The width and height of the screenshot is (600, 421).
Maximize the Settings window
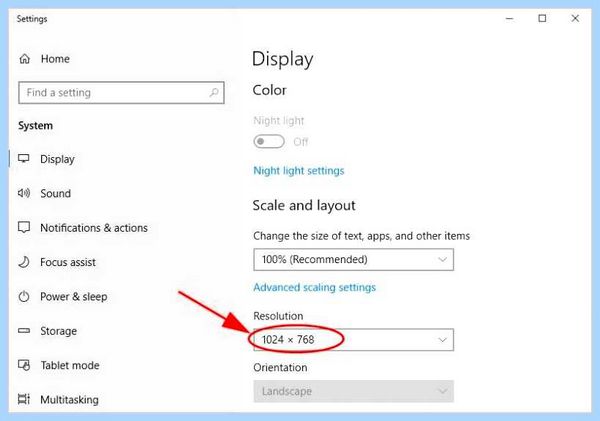(x=542, y=18)
